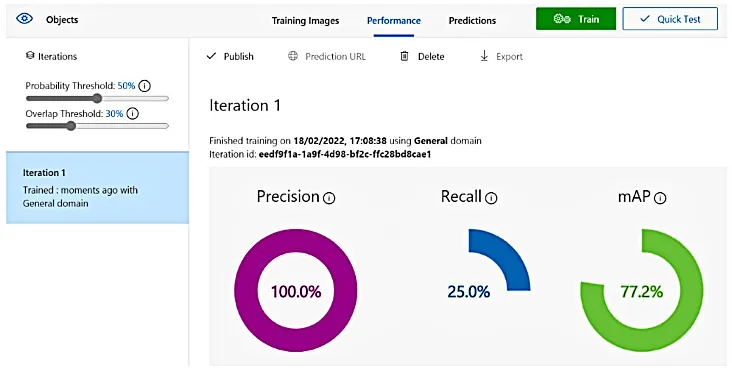
Task: Click the Iteration 1 page heading
Action: click(245, 105)
